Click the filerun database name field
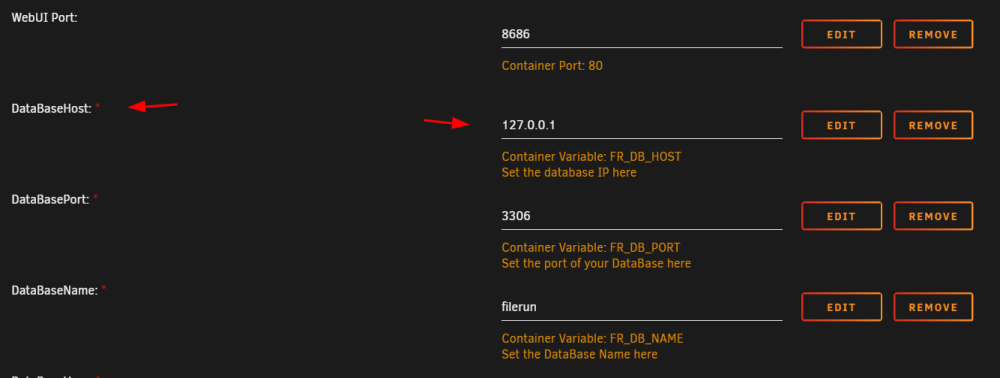The width and height of the screenshot is (1000, 378). (x=642, y=307)
